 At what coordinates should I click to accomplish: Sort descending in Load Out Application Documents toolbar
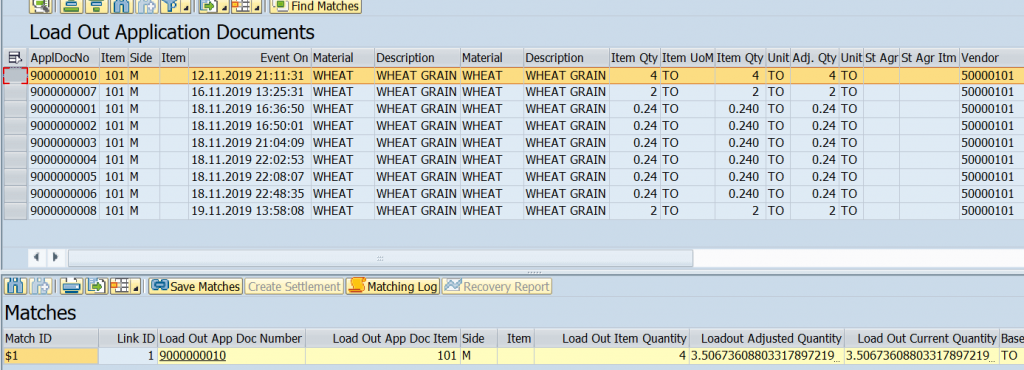(x=96, y=6)
